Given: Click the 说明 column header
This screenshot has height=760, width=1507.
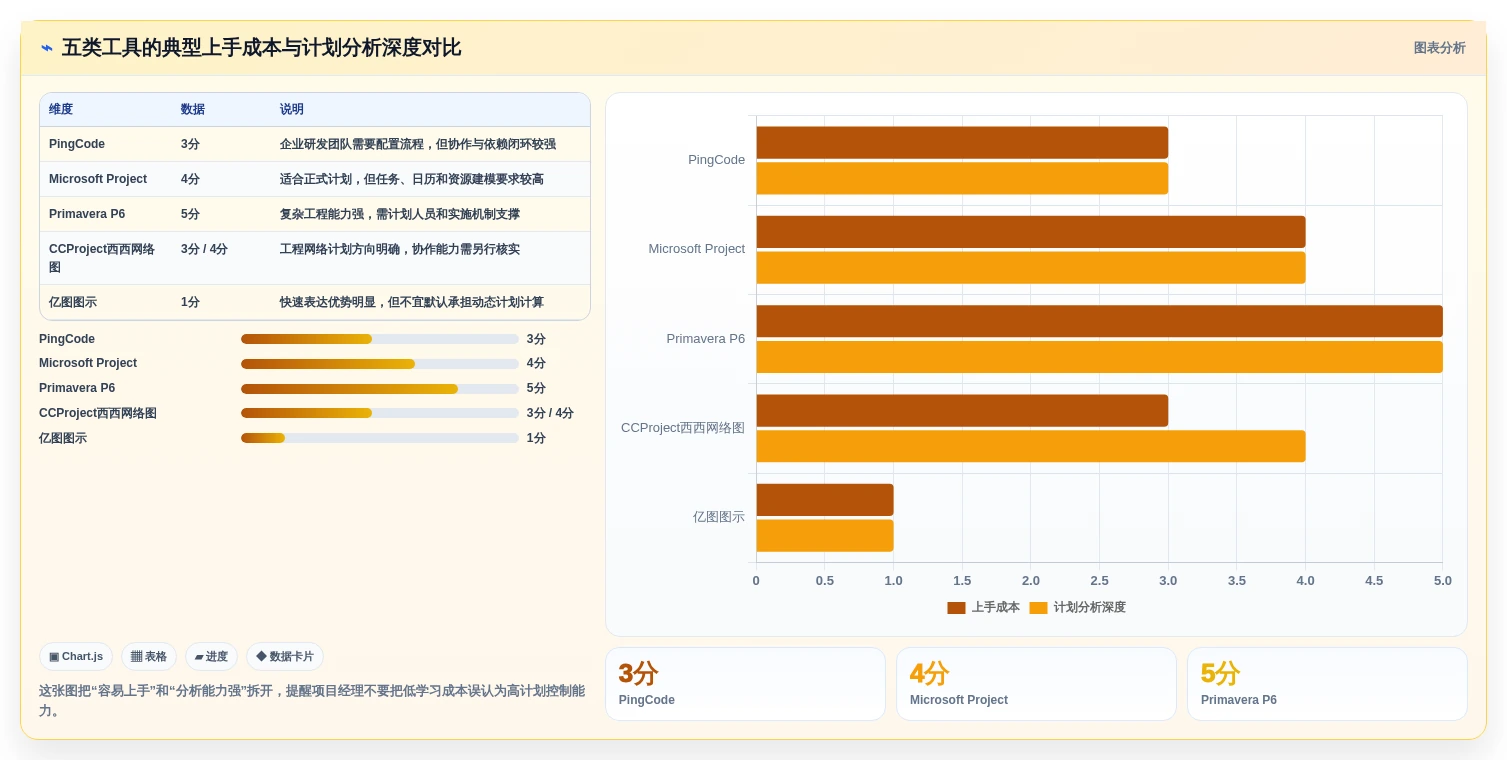Looking at the screenshot, I should click(x=292, y=110).
